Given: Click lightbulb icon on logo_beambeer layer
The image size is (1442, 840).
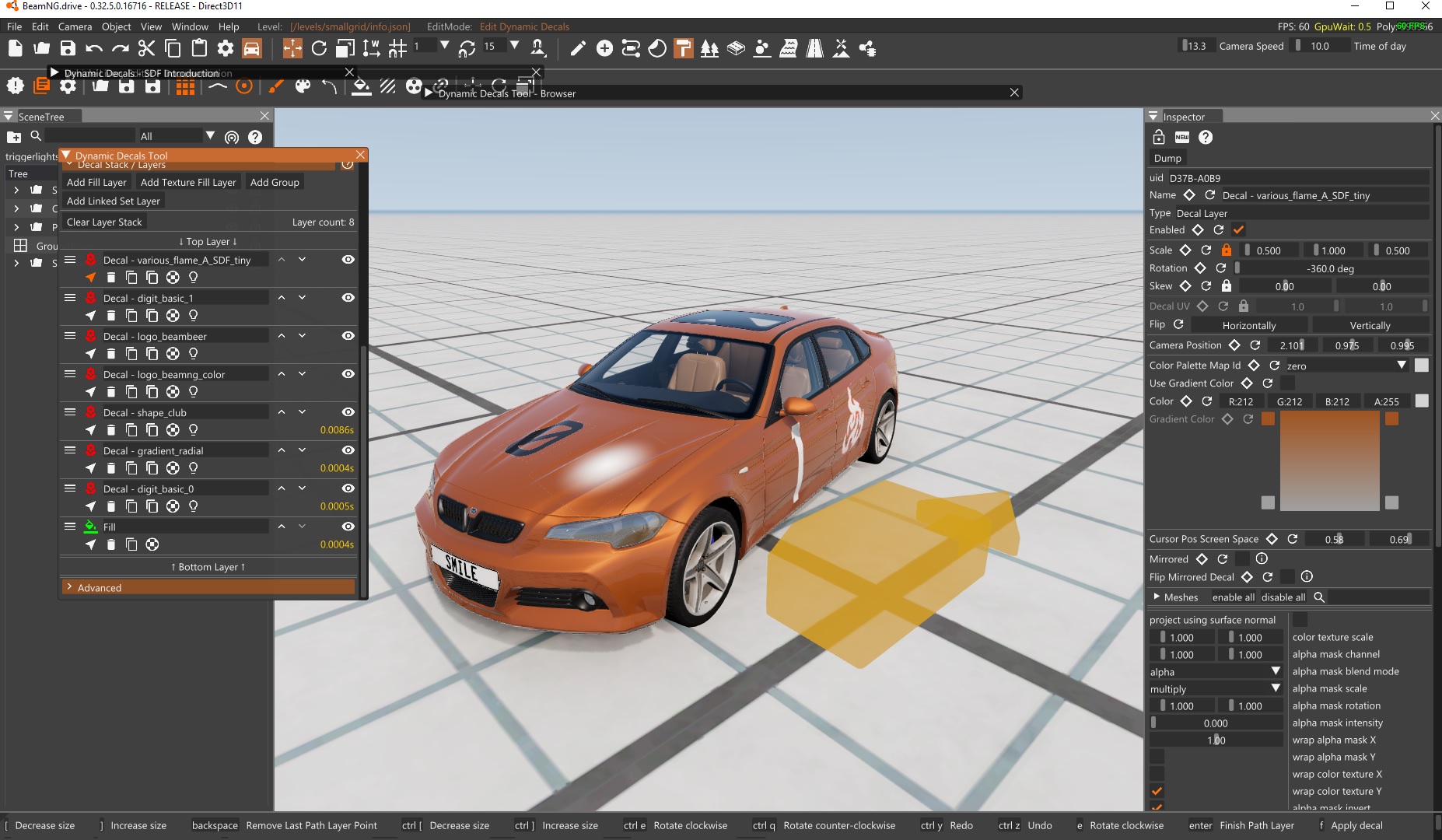Looking at the screenshot, I should coord(193,354).
